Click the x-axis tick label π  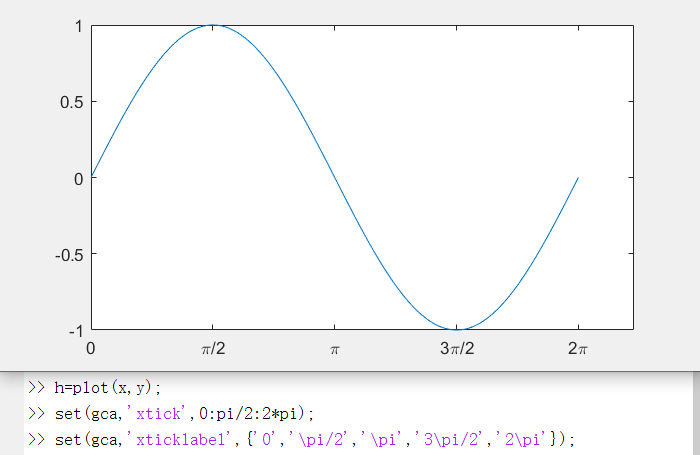335,350
